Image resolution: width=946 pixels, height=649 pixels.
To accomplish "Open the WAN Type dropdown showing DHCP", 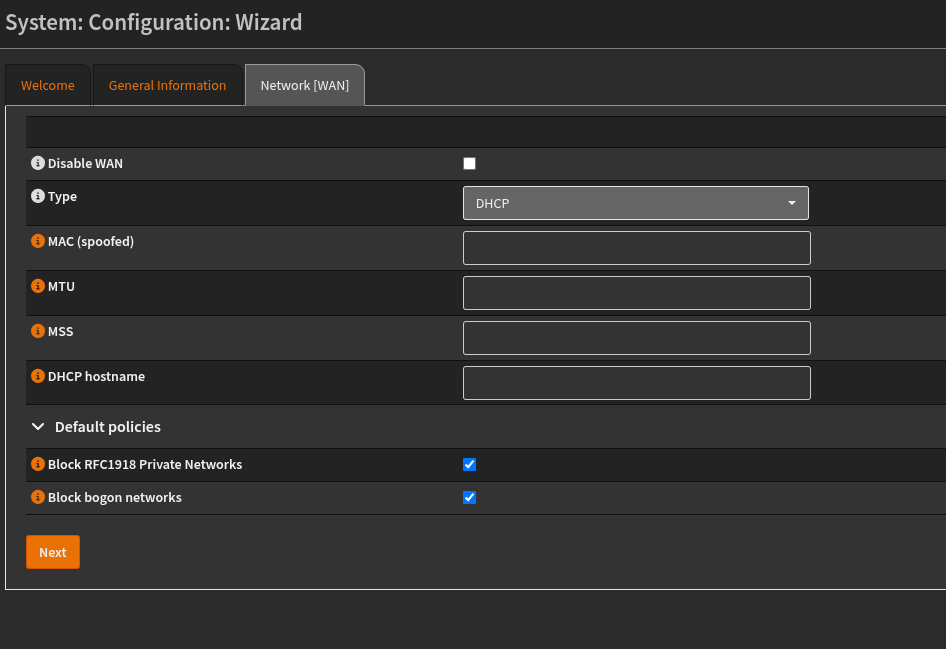I will 635,203.
